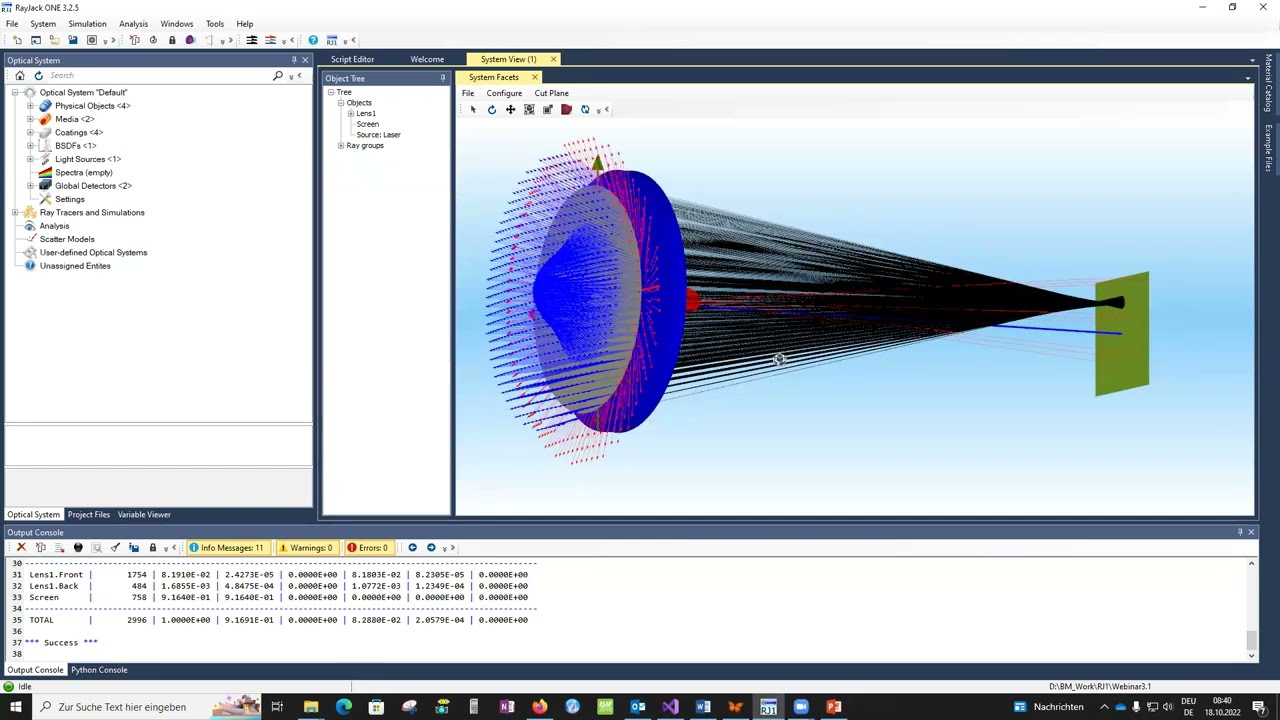Viewport: 1280px width, 720px height.
Task: Expand Physical Objects <4> node
Action: (x=30, y=106)
